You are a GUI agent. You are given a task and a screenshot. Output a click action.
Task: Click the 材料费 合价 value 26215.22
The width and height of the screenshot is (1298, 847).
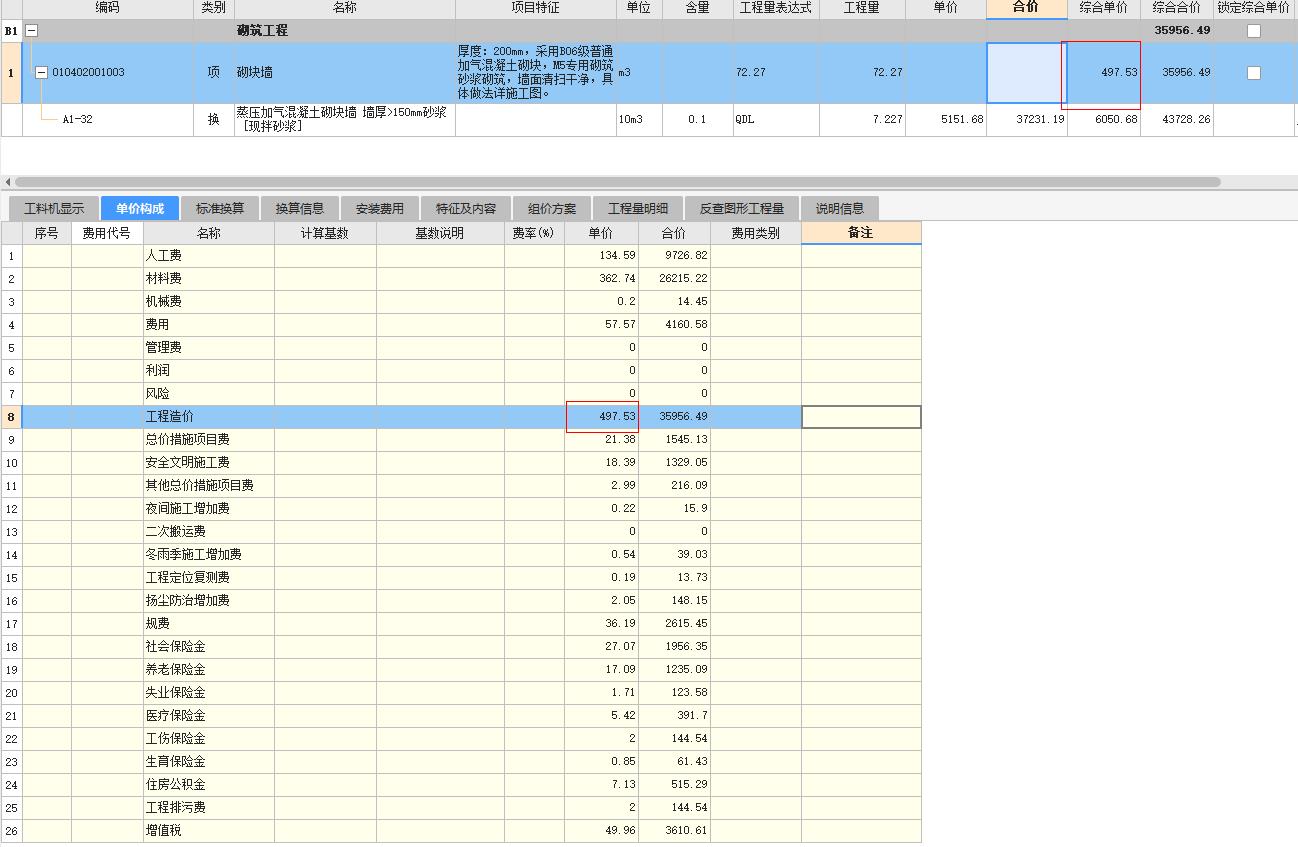tap(684, 279)
